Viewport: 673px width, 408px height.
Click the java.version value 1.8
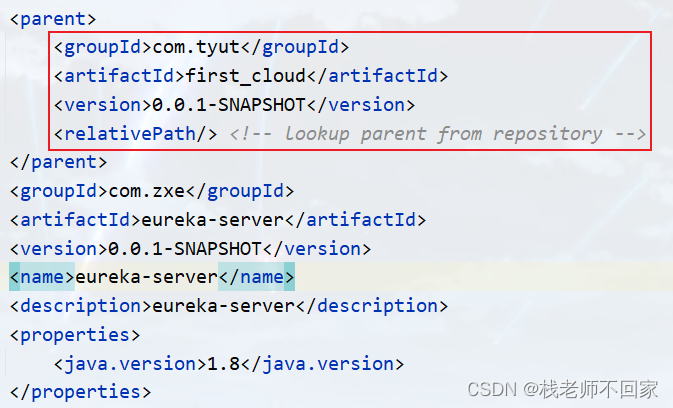224,364
